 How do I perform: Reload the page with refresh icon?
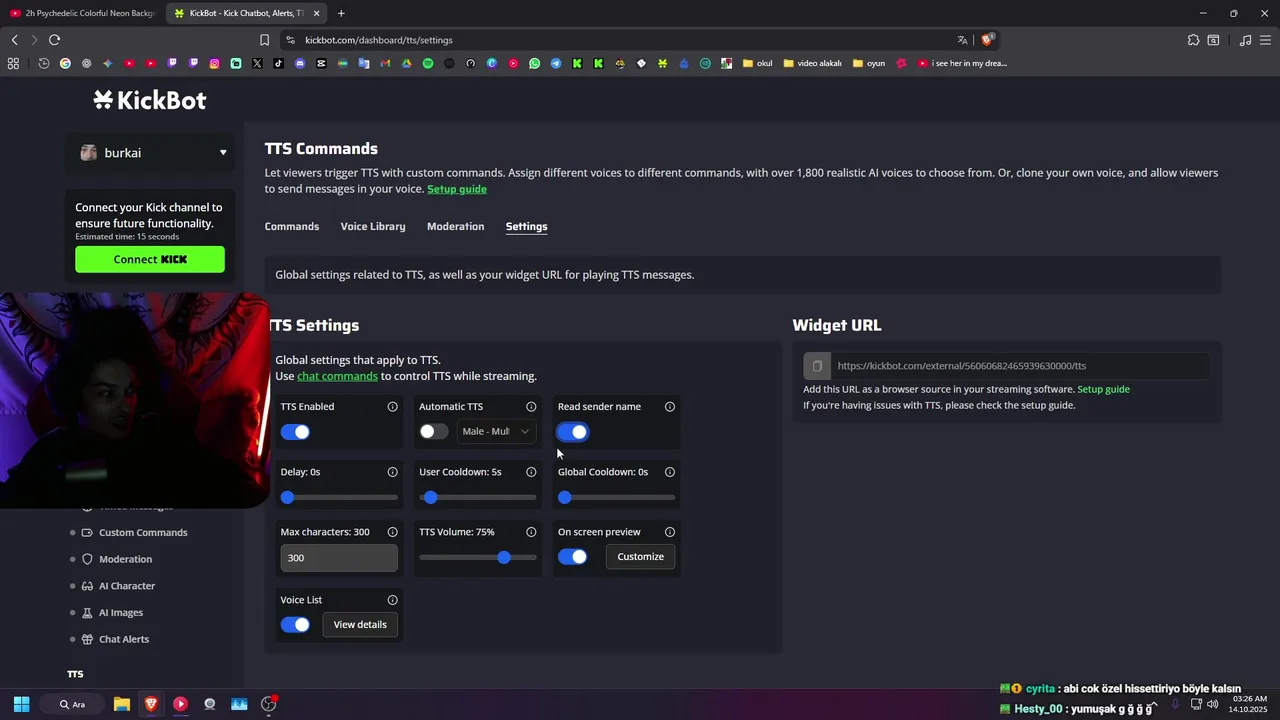[x=54, y=40]
